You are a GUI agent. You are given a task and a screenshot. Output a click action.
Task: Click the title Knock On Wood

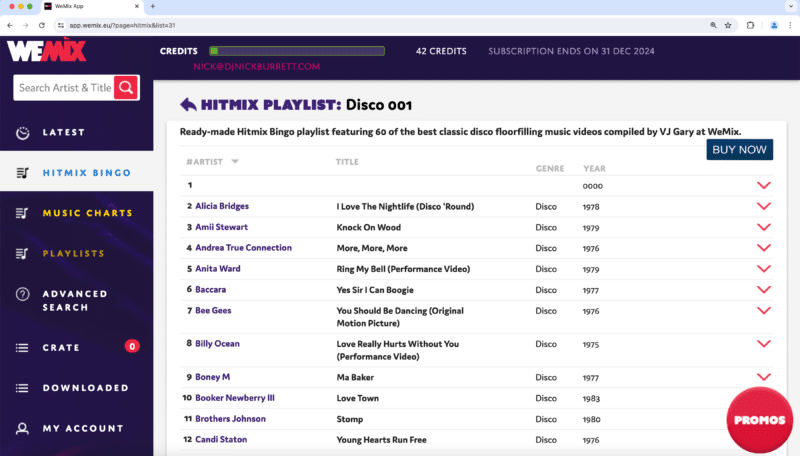[x=369, y=227]
